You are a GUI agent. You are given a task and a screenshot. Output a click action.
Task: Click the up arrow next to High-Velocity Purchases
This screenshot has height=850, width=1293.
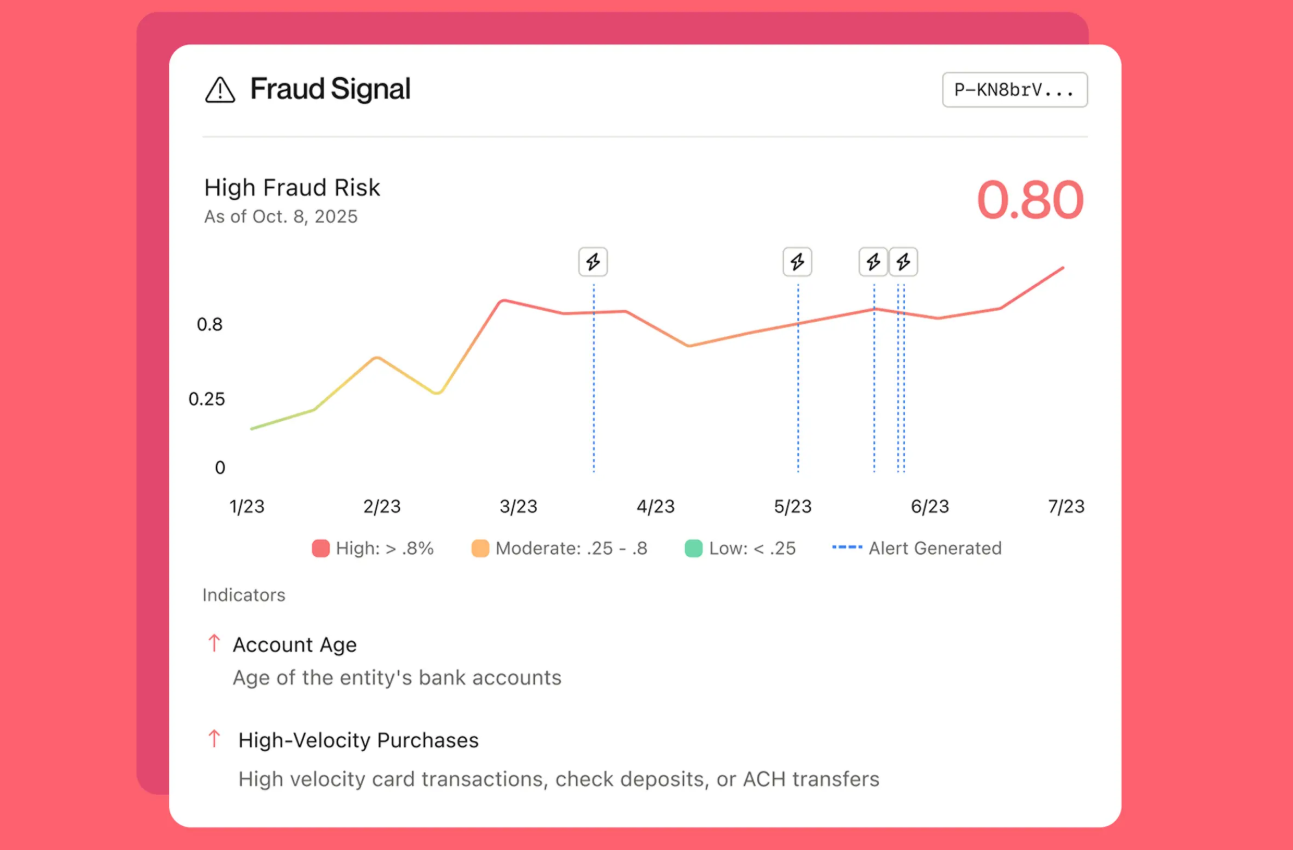point(213,739)
